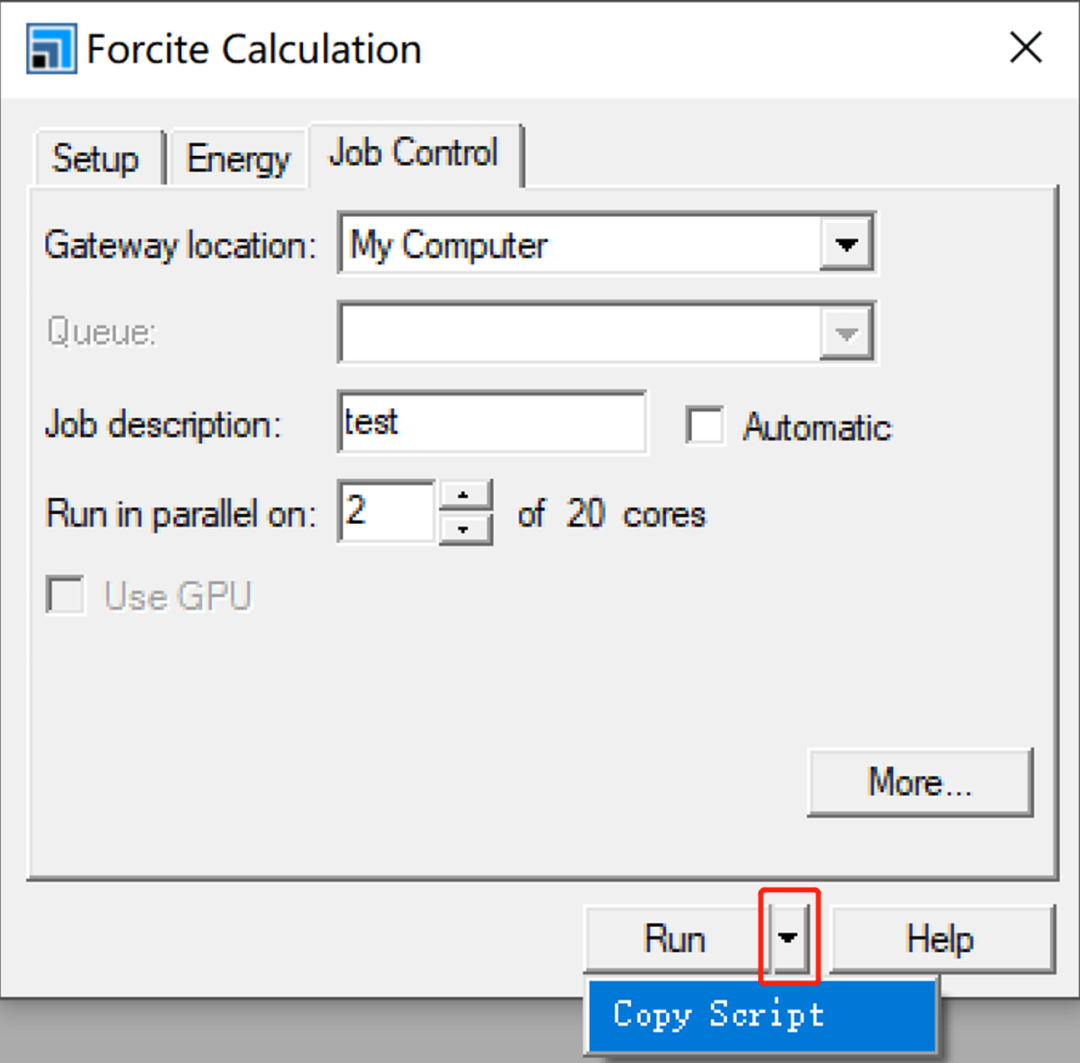
Task: Close the Forcite Calculation dialog
Action: pyautogui.click(x=1026, y=48)
